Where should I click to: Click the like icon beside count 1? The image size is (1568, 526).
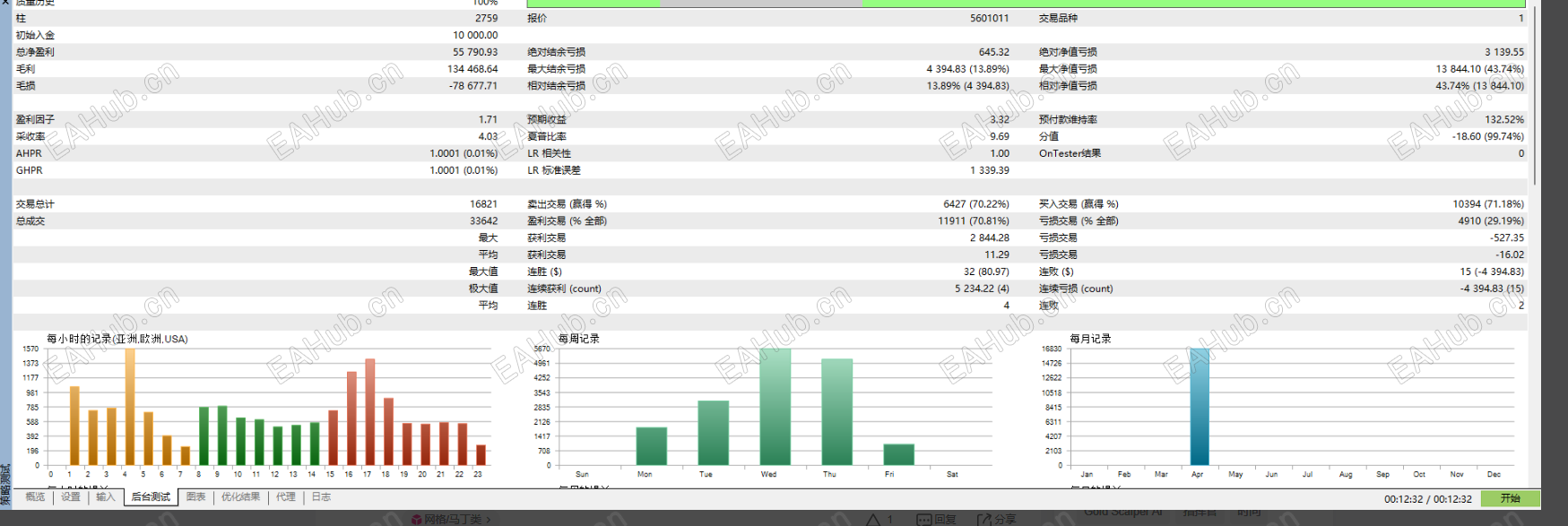(873, 520)
